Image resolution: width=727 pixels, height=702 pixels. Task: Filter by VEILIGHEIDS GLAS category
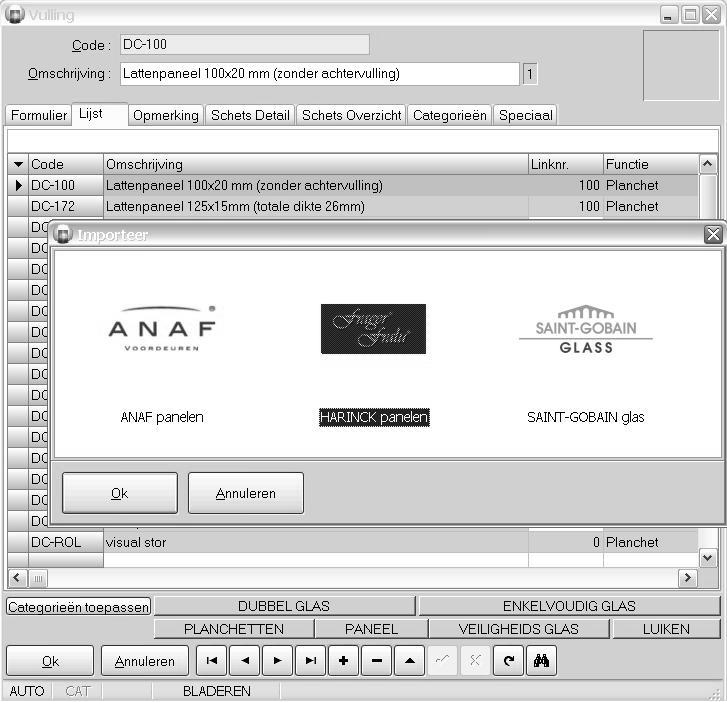[519, 629]
